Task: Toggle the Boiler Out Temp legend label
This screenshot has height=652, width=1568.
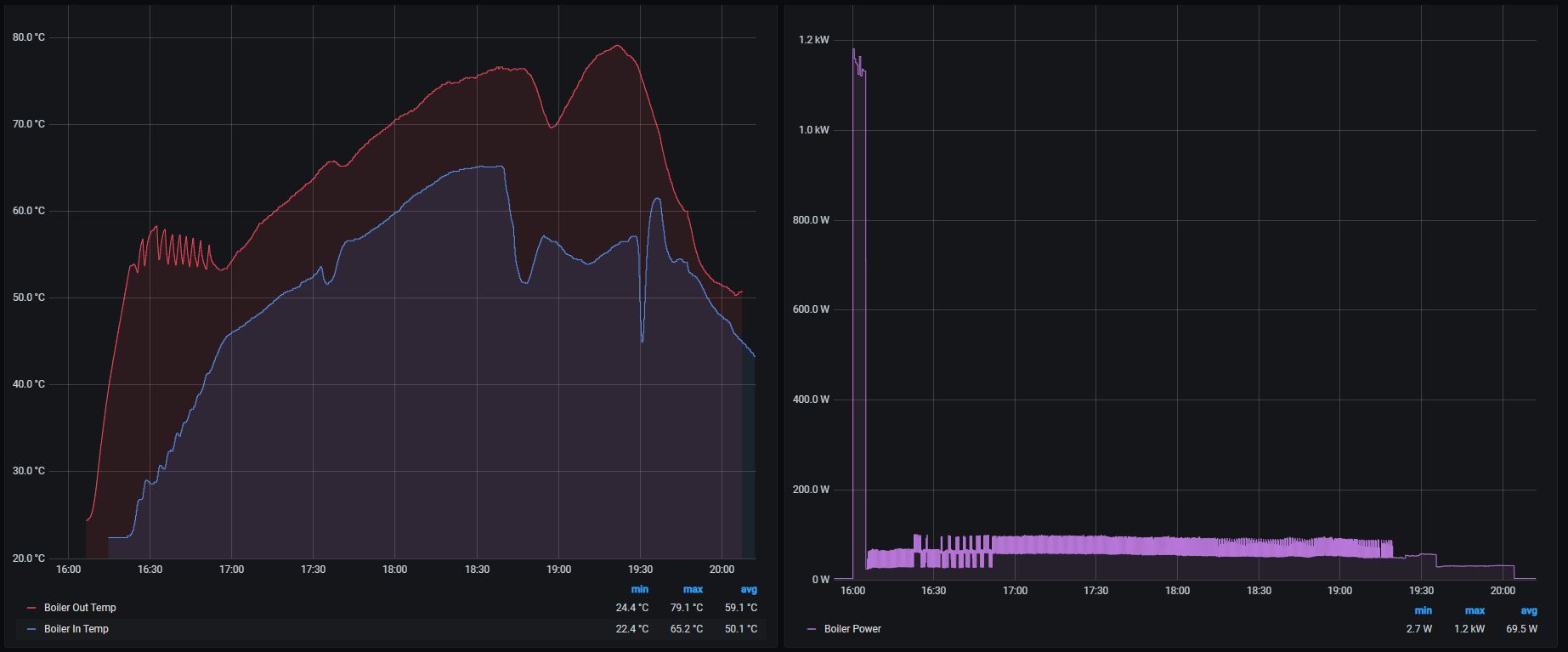Action: [x=80, y=608]
